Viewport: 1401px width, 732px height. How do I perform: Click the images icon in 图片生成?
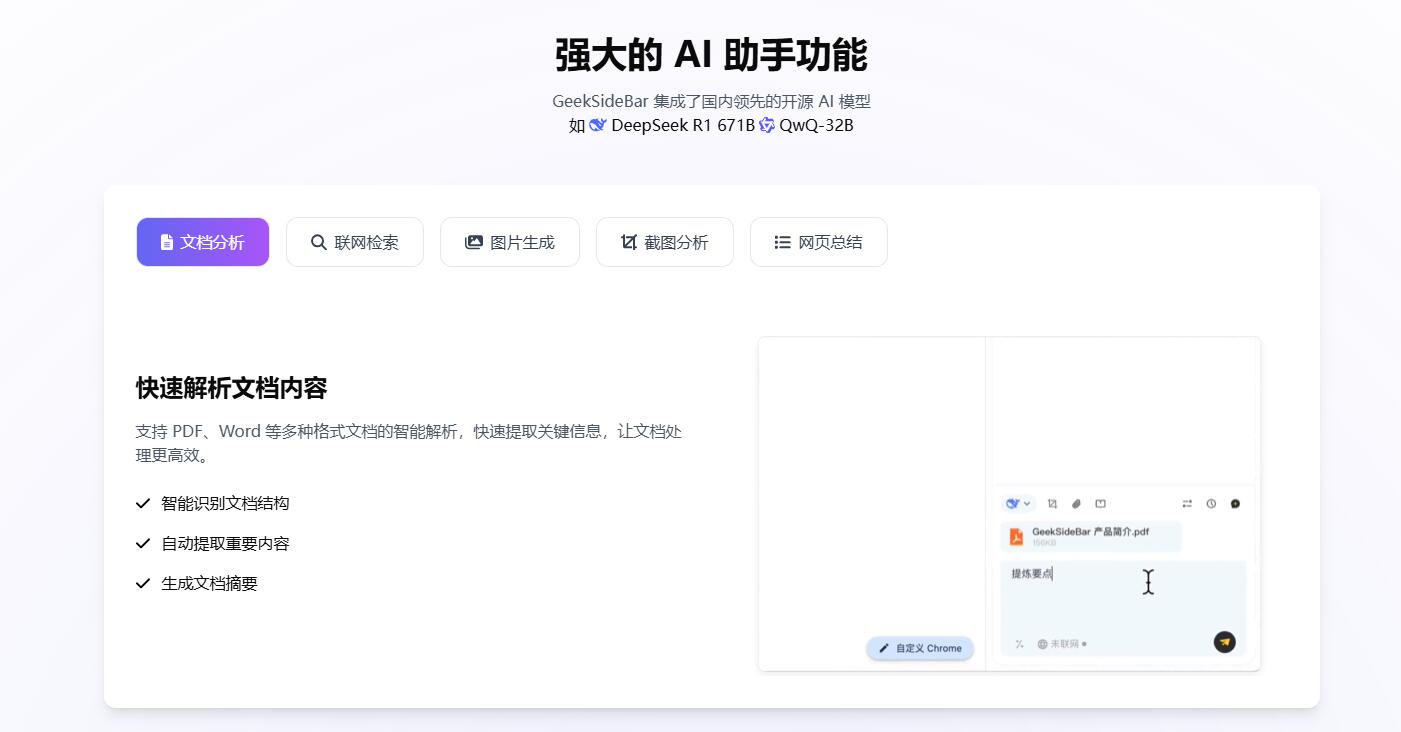click(x=474, y=242)
